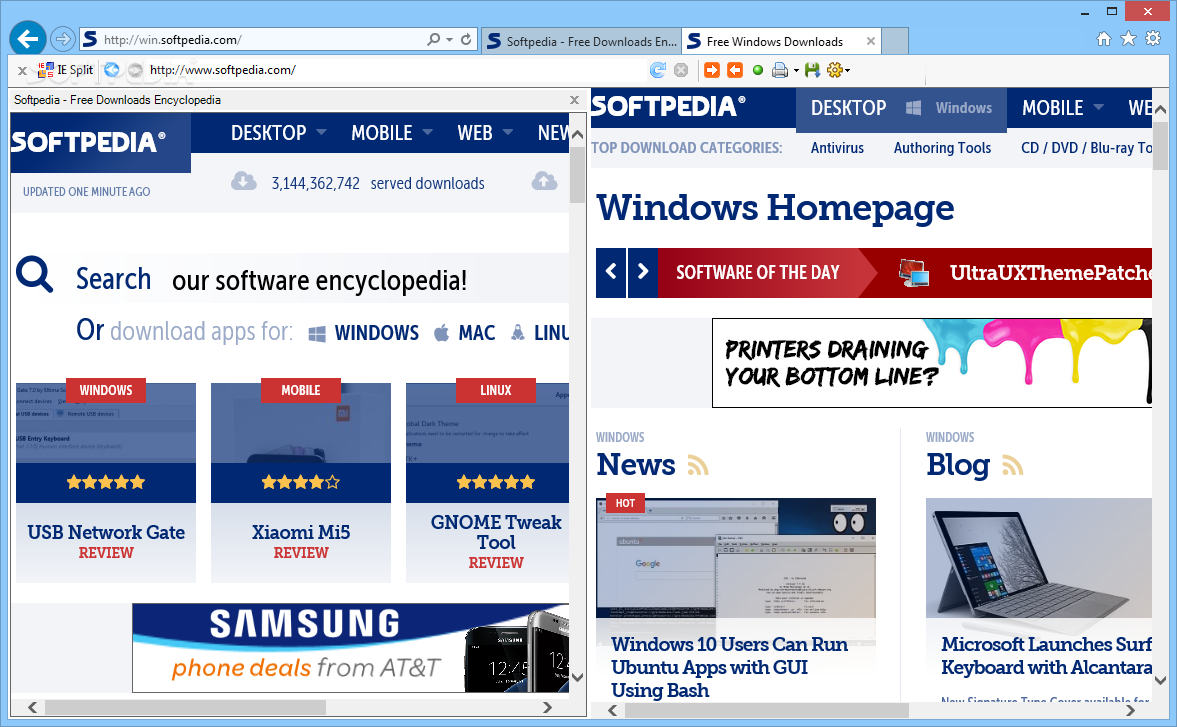Click the IE Split settings cog icon
This screenshot has width=1177, height=727.
[x=834, y=70]
